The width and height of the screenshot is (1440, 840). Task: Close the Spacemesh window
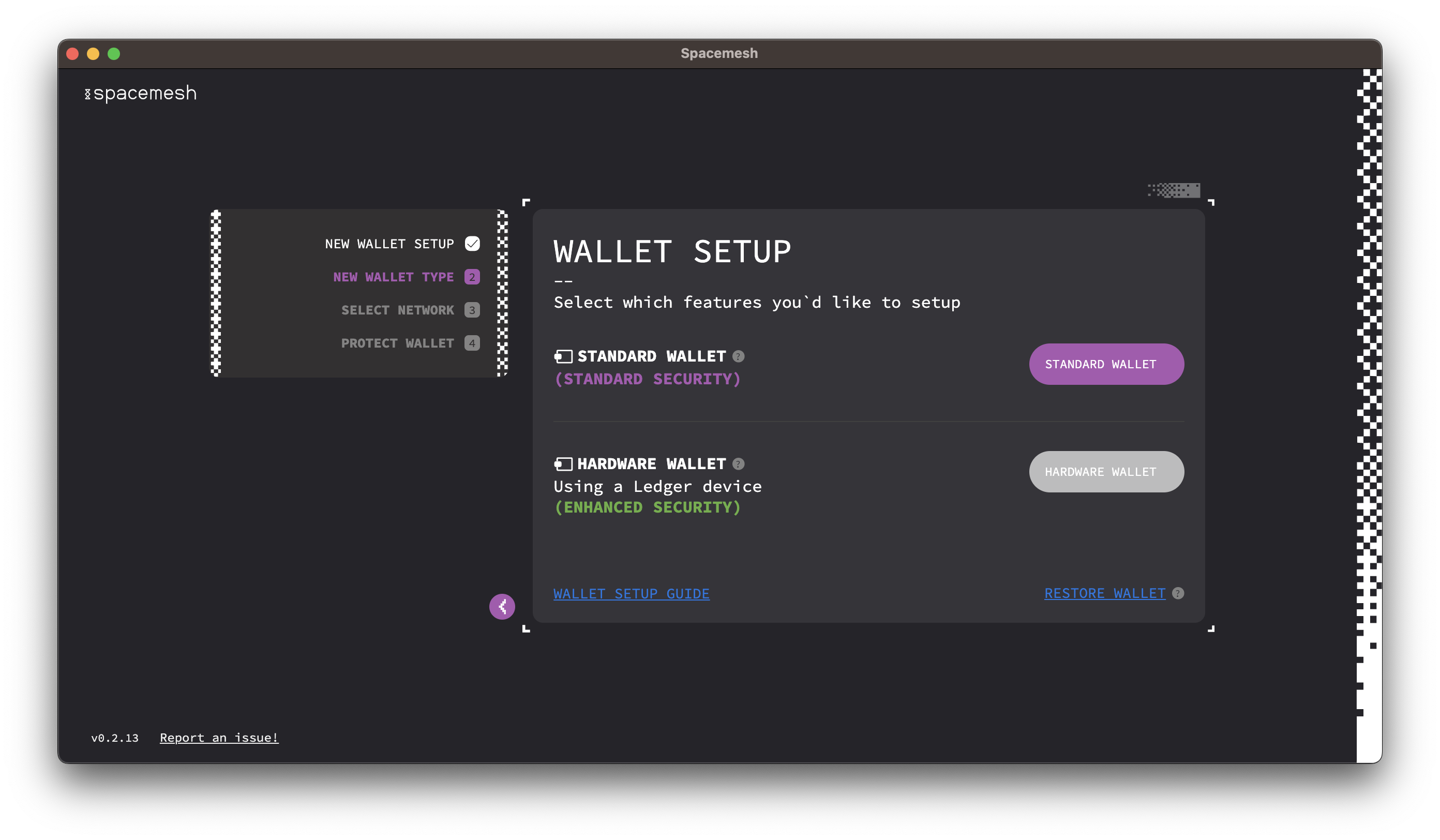click(x=72, y=54)
